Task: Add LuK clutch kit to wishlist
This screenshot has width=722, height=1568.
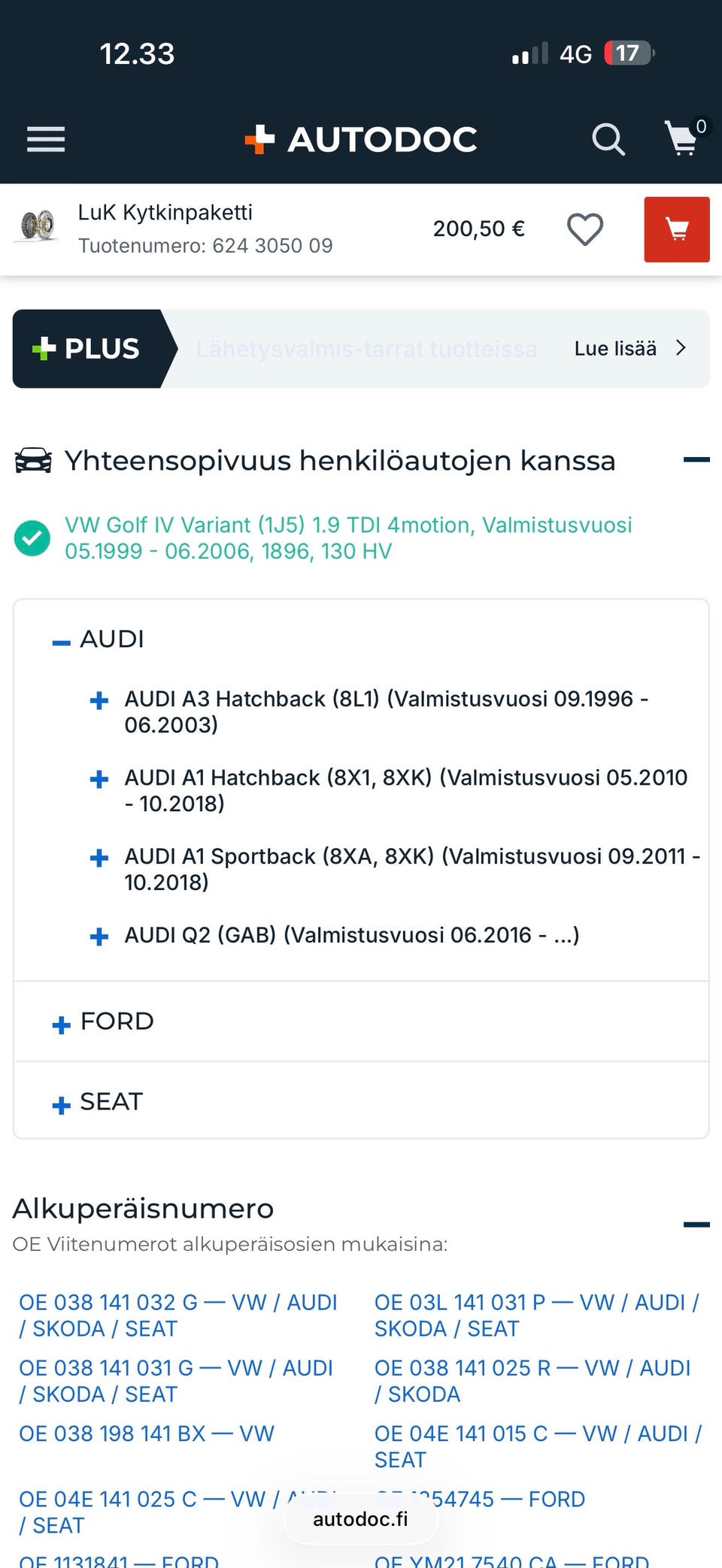Action: point(585,229)
